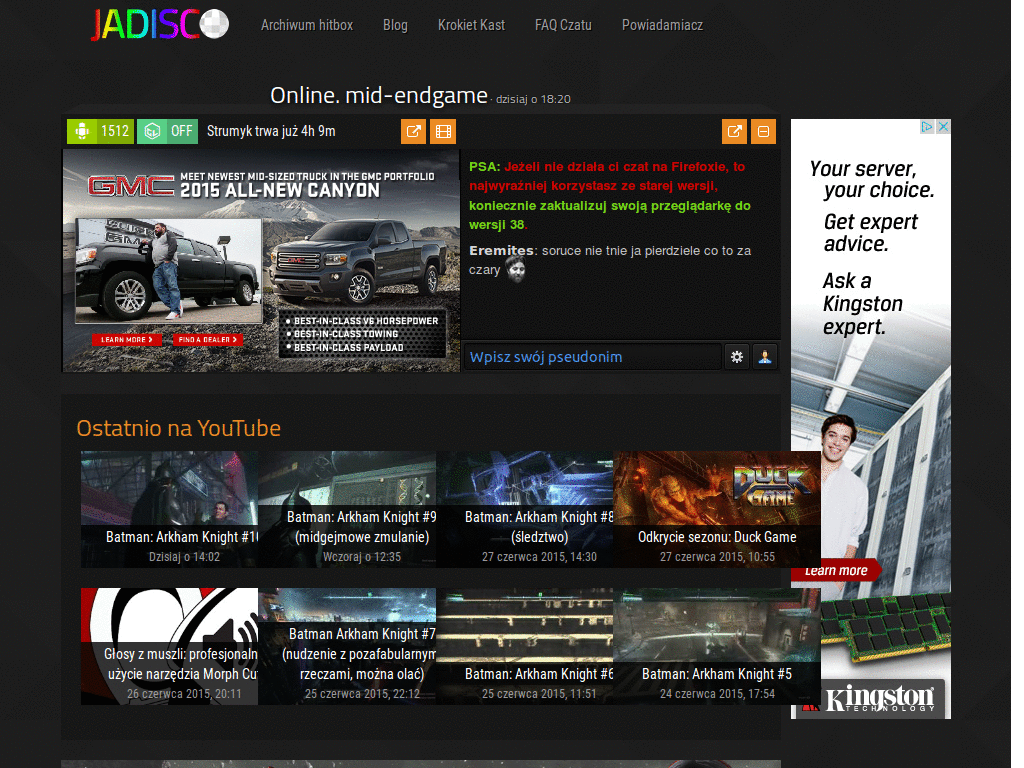Image resolution: width=1024 pixels, height=768 pixels.
Task: Click the 'dzisiaj o 18:20' timestamp
Action: [x=533, y=99]
